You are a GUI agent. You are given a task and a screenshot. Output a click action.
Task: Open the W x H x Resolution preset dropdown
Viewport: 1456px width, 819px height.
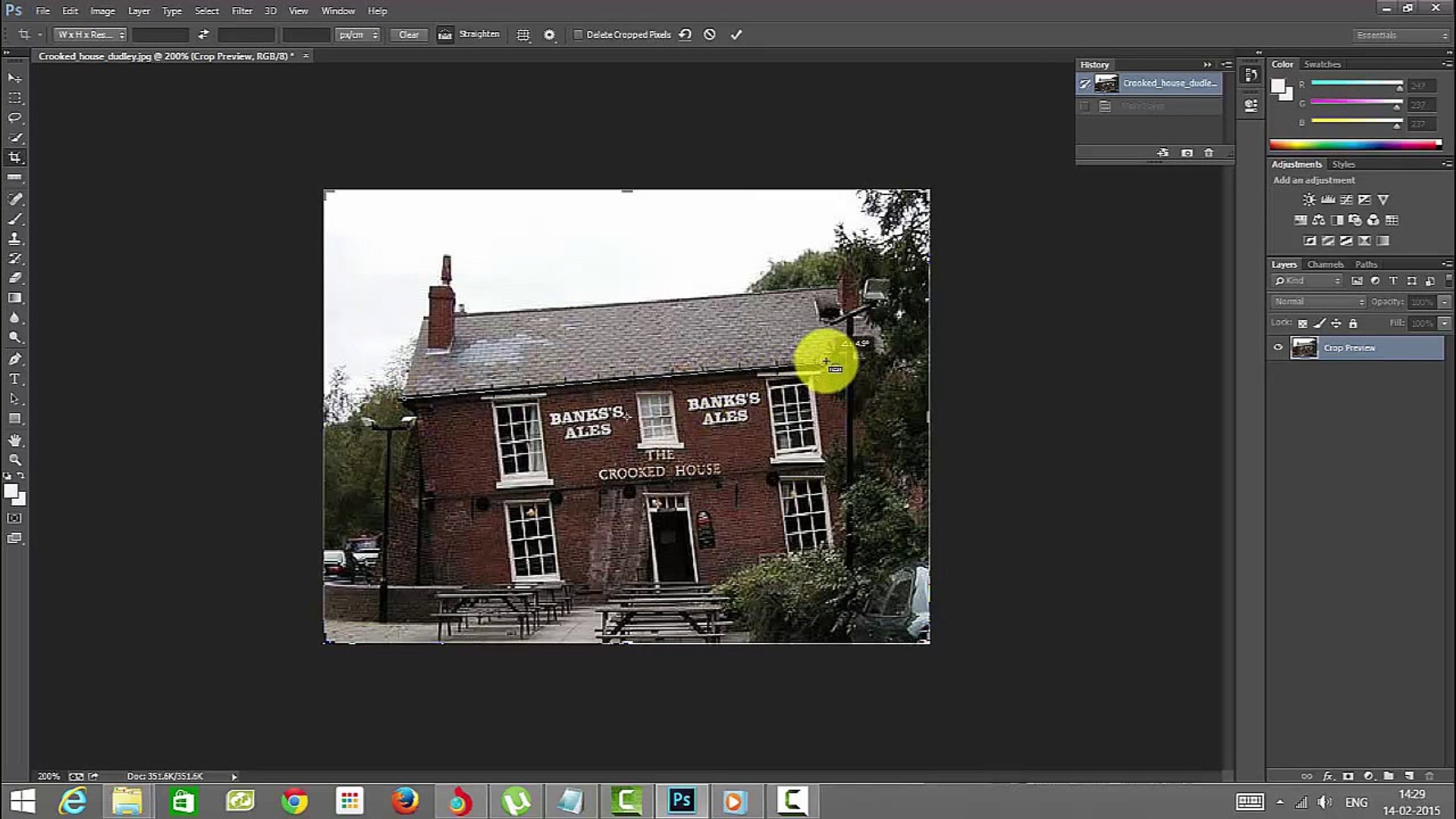91,35
